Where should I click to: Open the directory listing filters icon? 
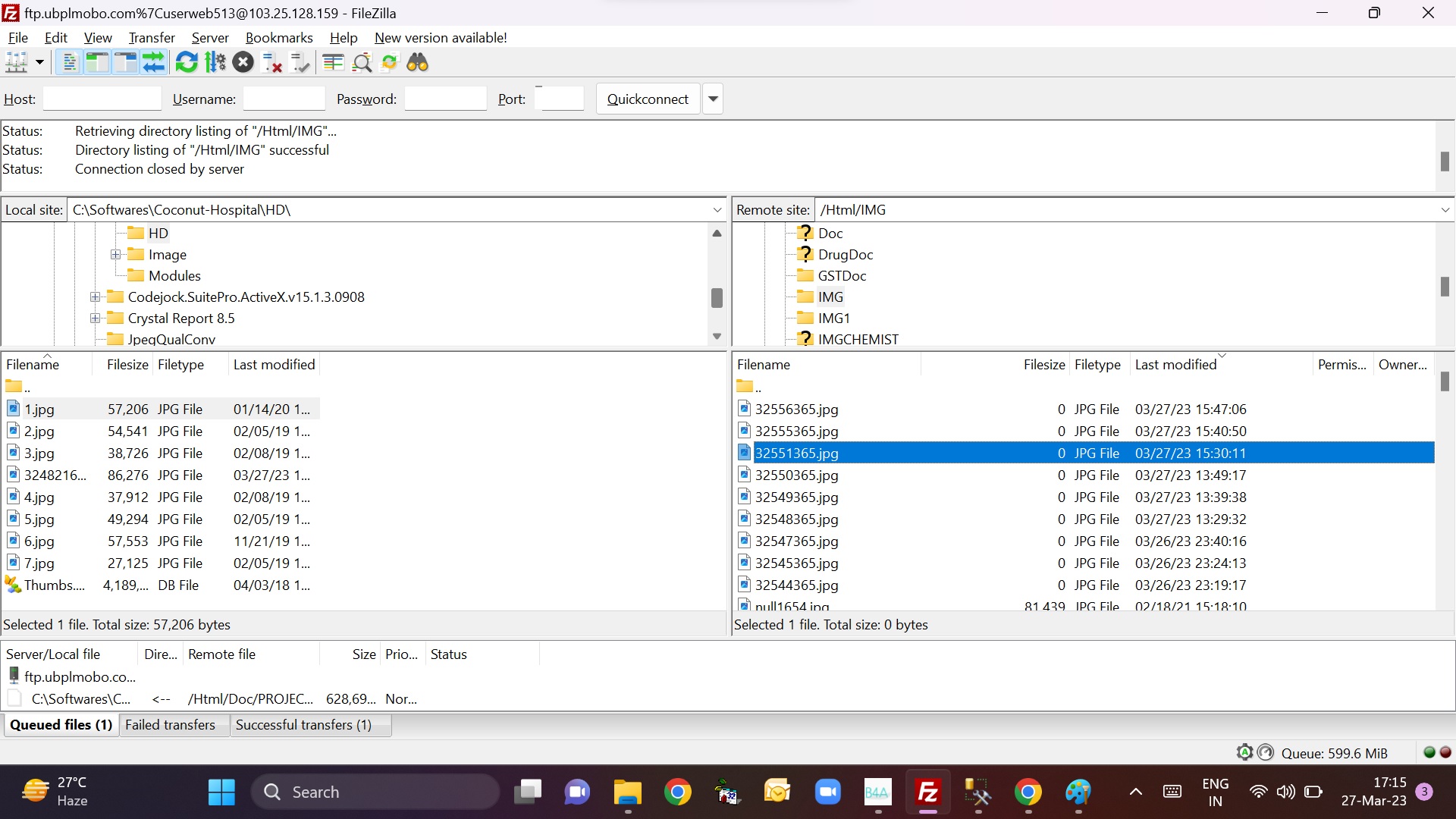pyautogui.click(x=333, y=63)
